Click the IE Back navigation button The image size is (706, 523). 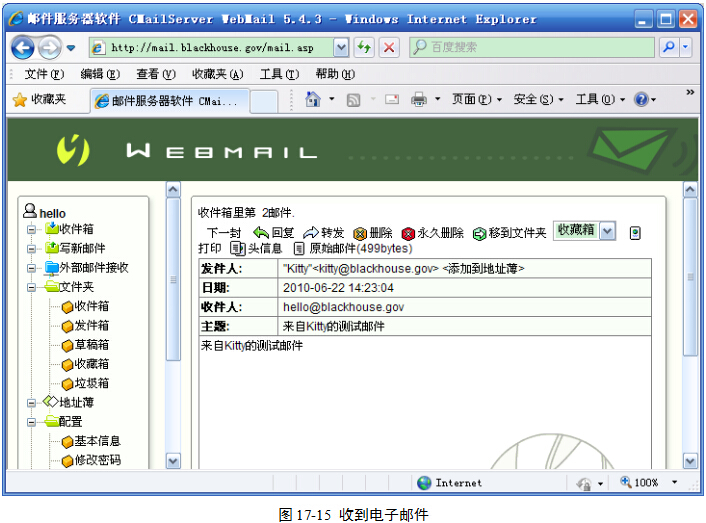coord(23,47)
